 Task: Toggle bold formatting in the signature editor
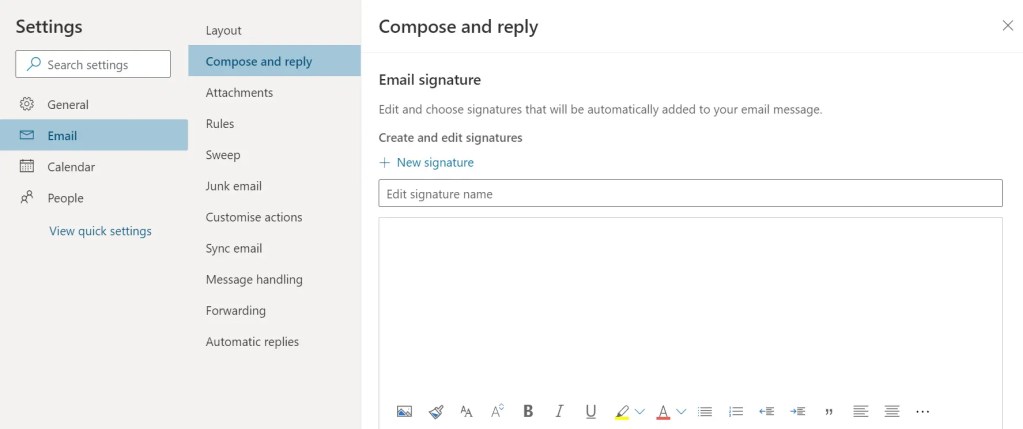pyautogui.click(x=528, y=411)
